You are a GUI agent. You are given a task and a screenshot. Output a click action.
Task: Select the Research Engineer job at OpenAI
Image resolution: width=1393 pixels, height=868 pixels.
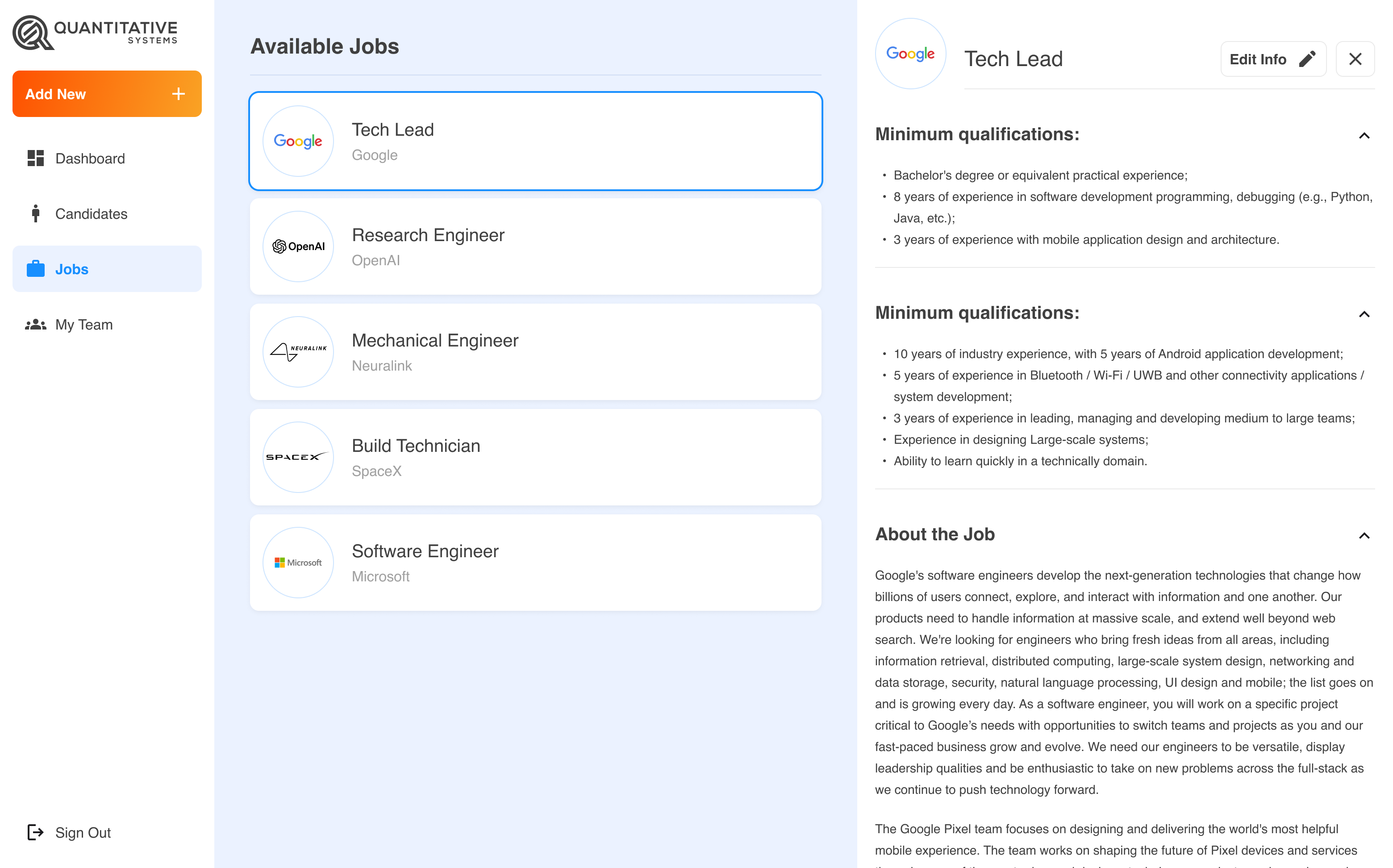coord(535,246)
